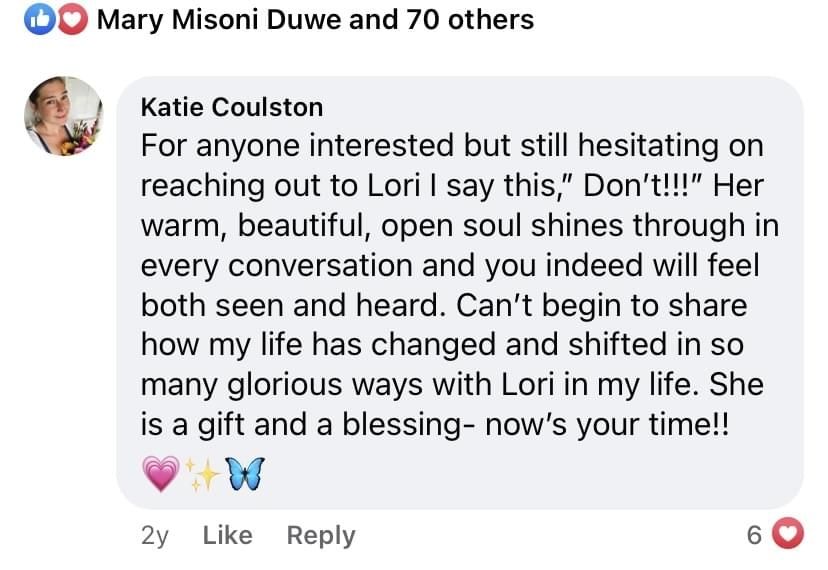Screen dimensions: 828x570
Task: Click the blue butterfly emoji
Action: [x=238, y=472]
